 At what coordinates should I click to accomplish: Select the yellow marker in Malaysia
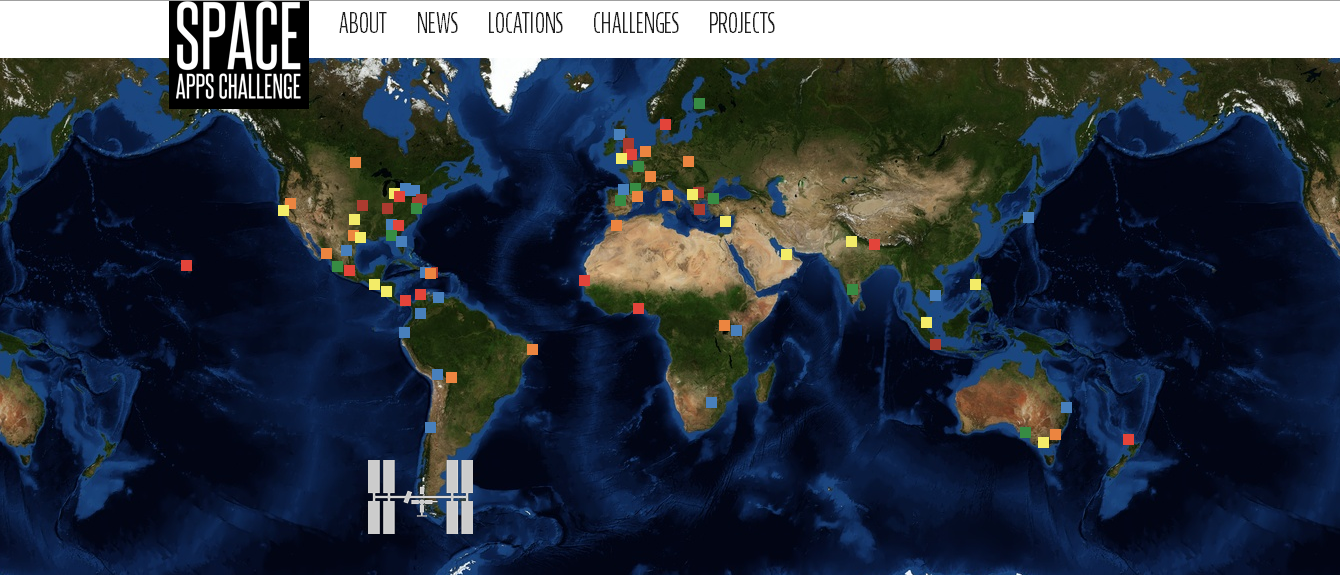coord(926,322)
